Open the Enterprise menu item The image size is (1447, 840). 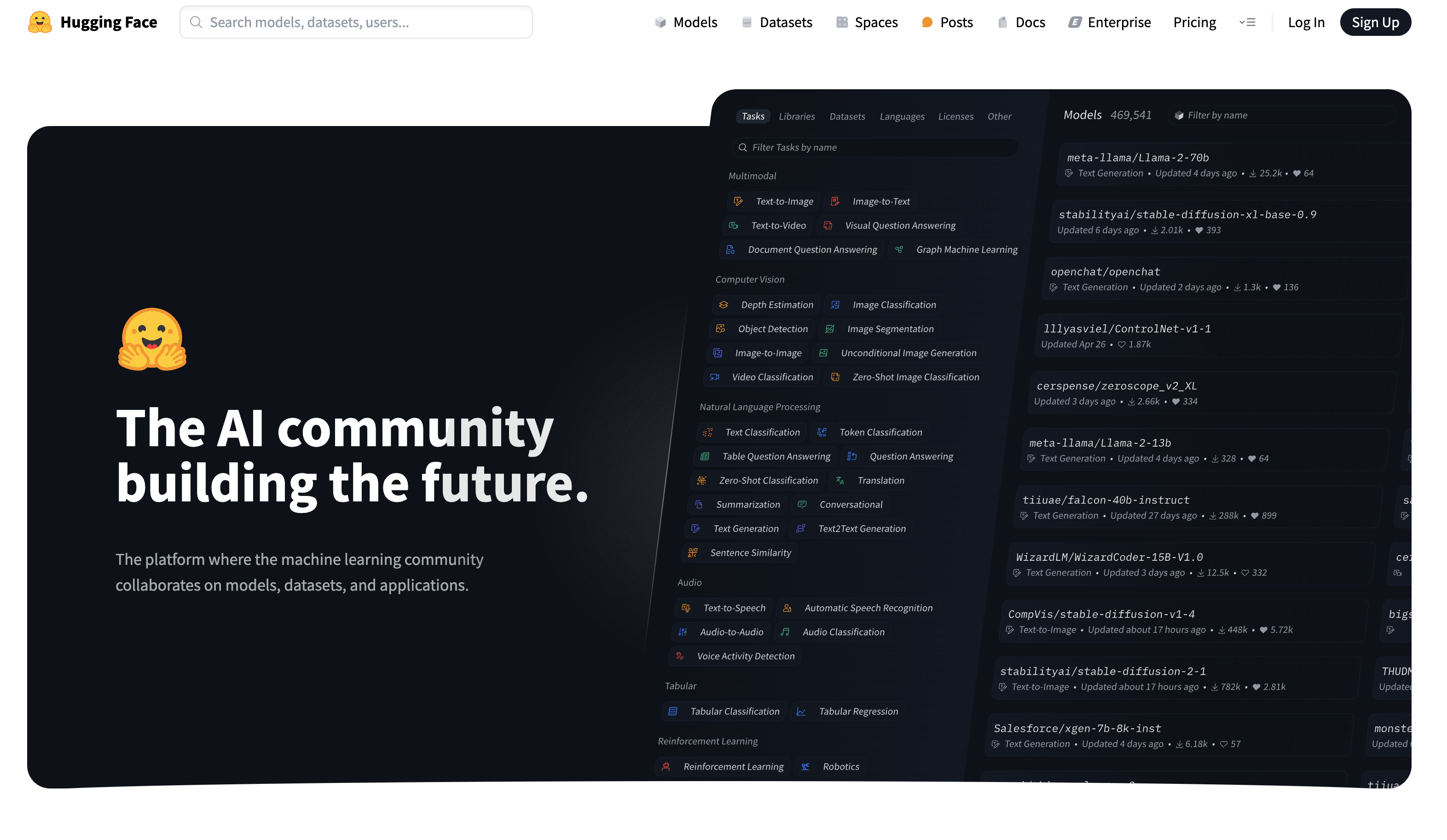click(x=1118, y=23)
